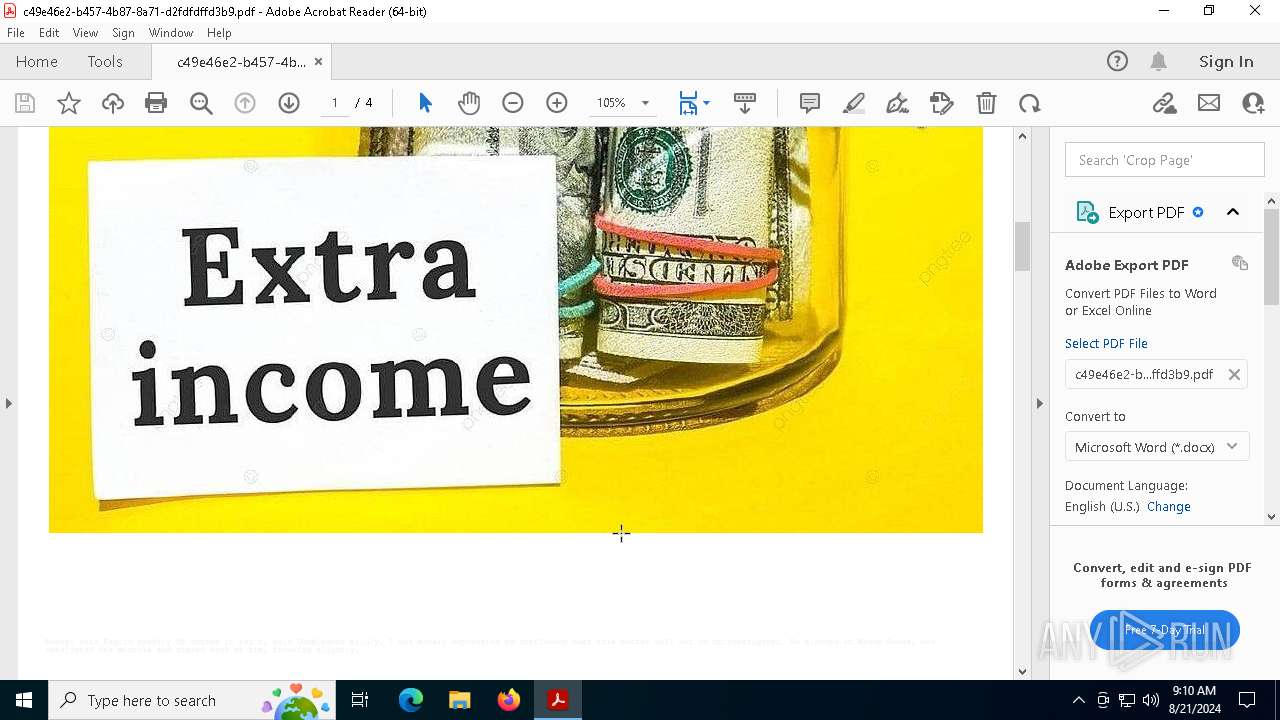Choose the Selection arrow tool
The width and height of the screenshot is (1280, 720).
pyautogui.click(x=425, y=103)
